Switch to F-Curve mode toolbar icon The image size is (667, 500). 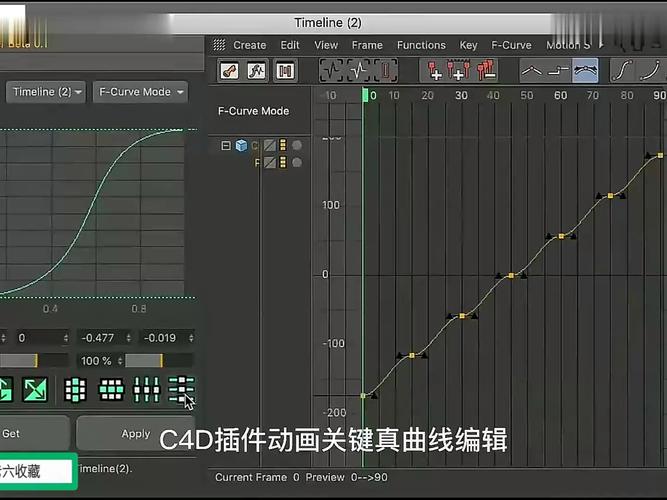257,71
